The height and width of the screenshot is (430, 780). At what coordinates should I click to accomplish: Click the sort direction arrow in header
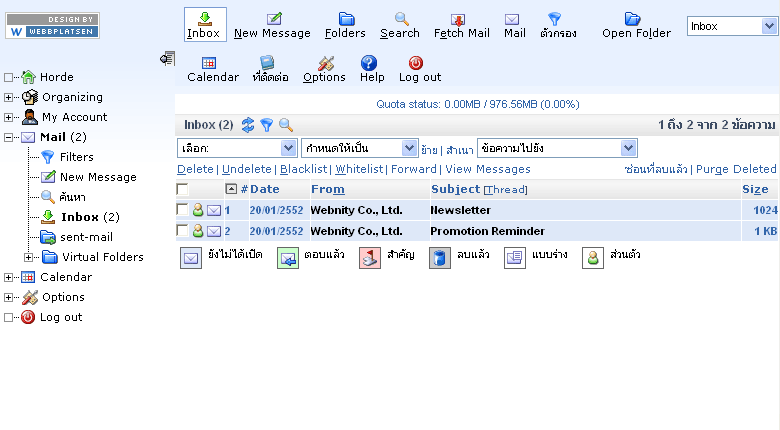tap(231, 189)
